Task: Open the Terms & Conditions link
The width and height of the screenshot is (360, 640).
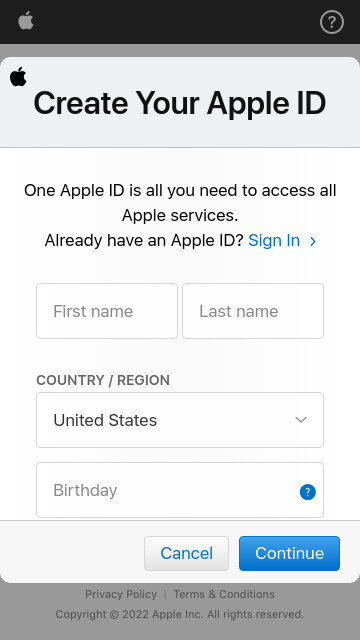Action: [224, 594]
